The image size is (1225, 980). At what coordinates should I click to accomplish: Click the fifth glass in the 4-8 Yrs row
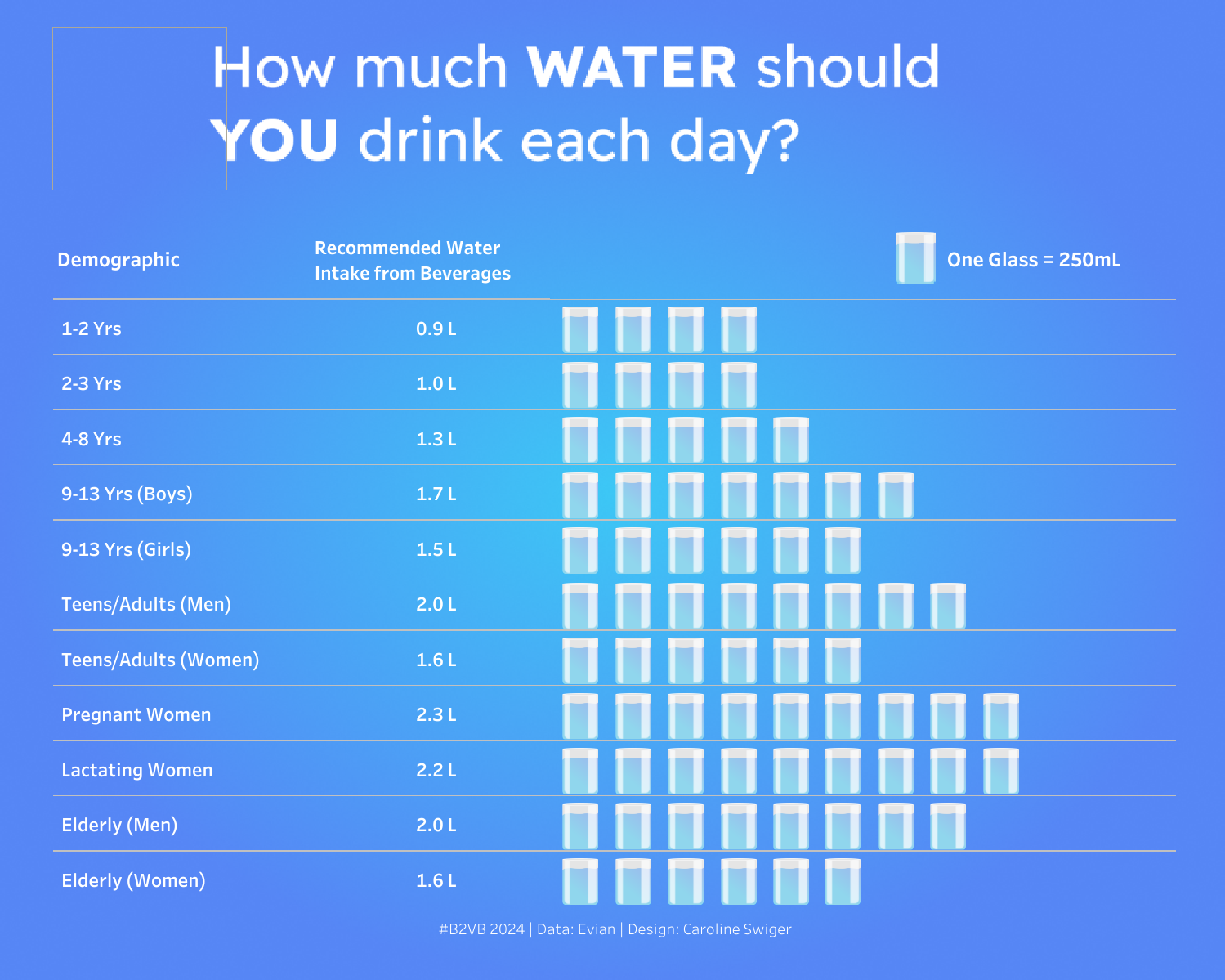tap(790, 440)
